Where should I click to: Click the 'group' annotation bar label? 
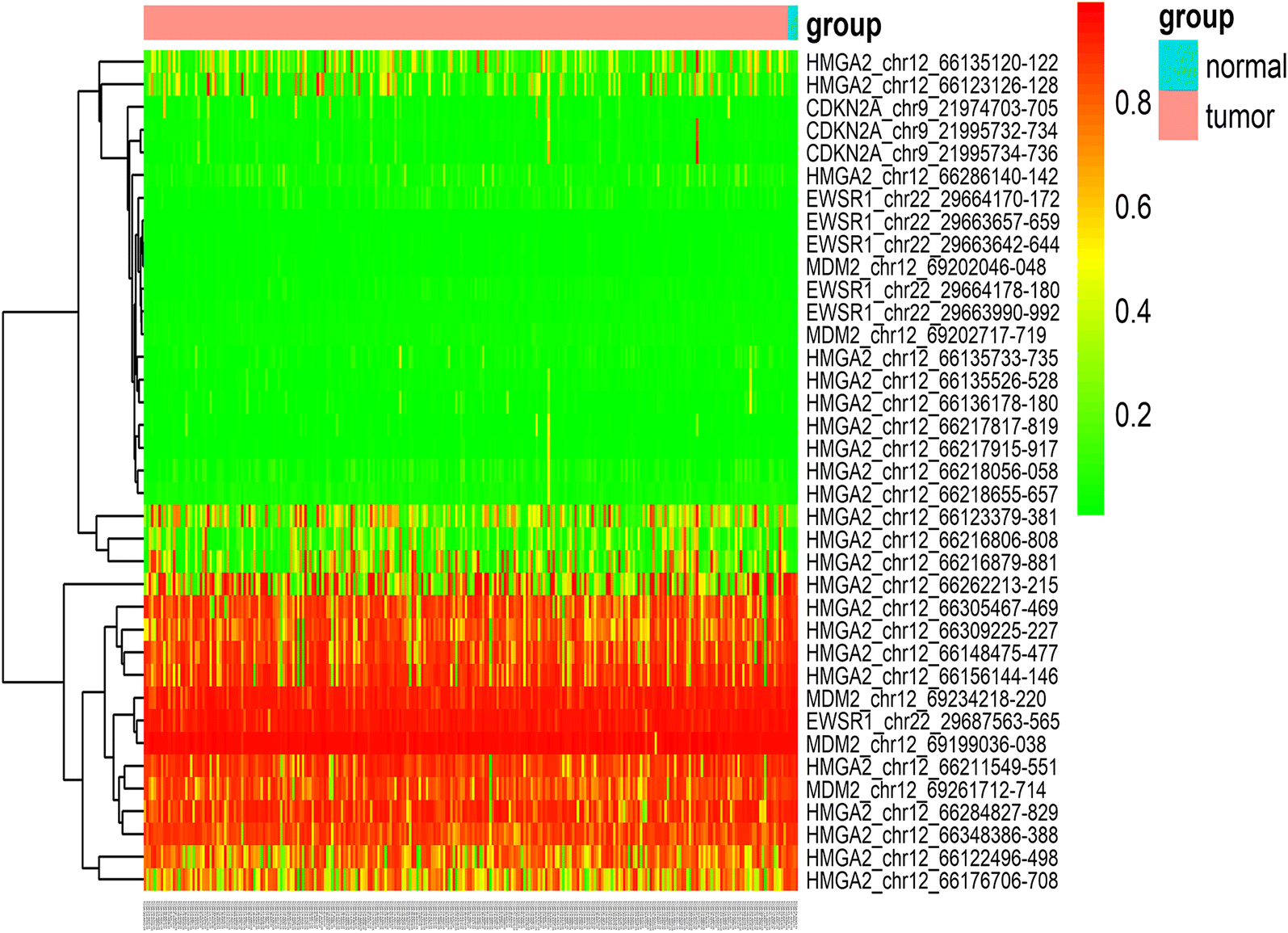coord(844,26)
